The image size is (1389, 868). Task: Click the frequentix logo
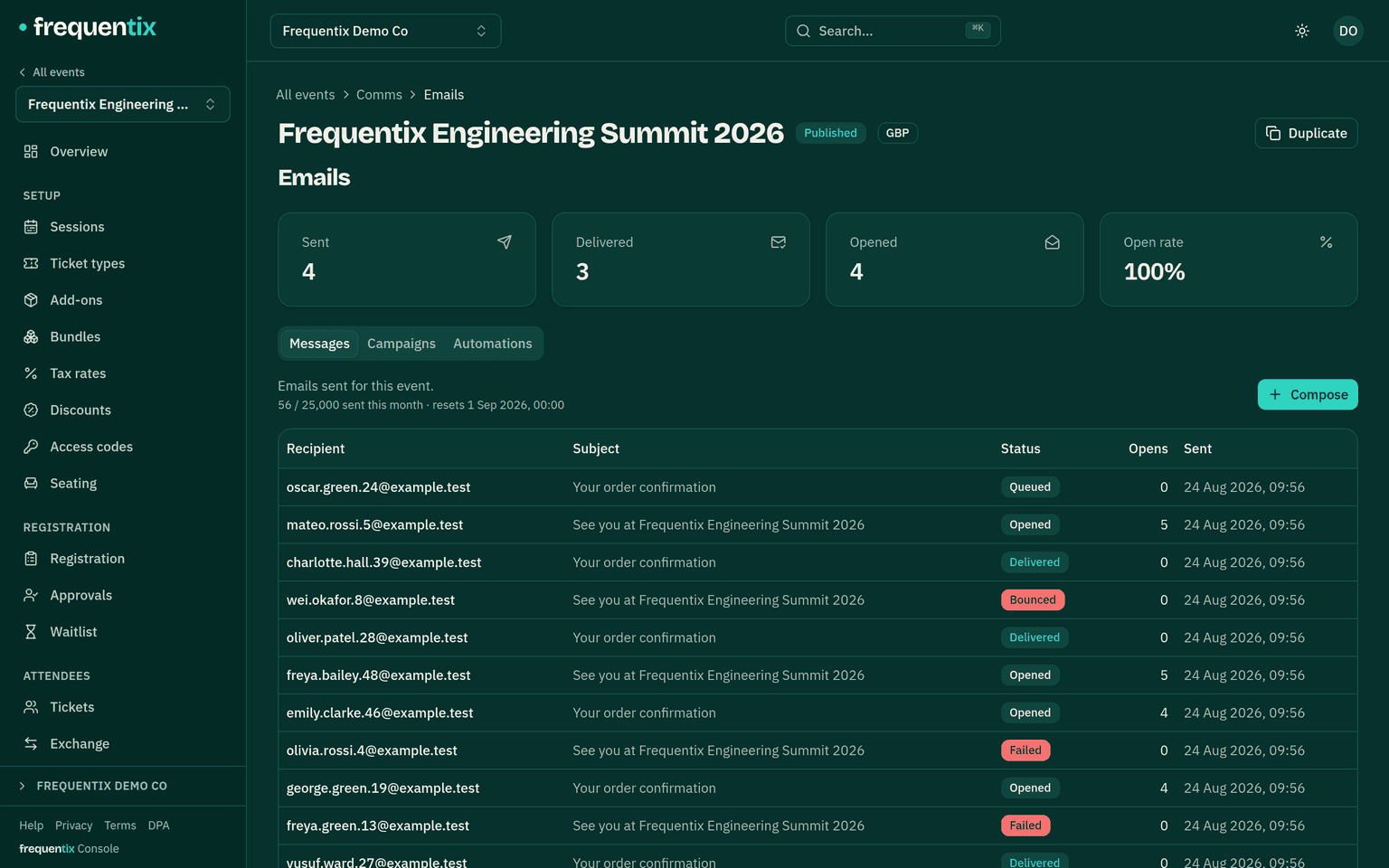[88, 27]
